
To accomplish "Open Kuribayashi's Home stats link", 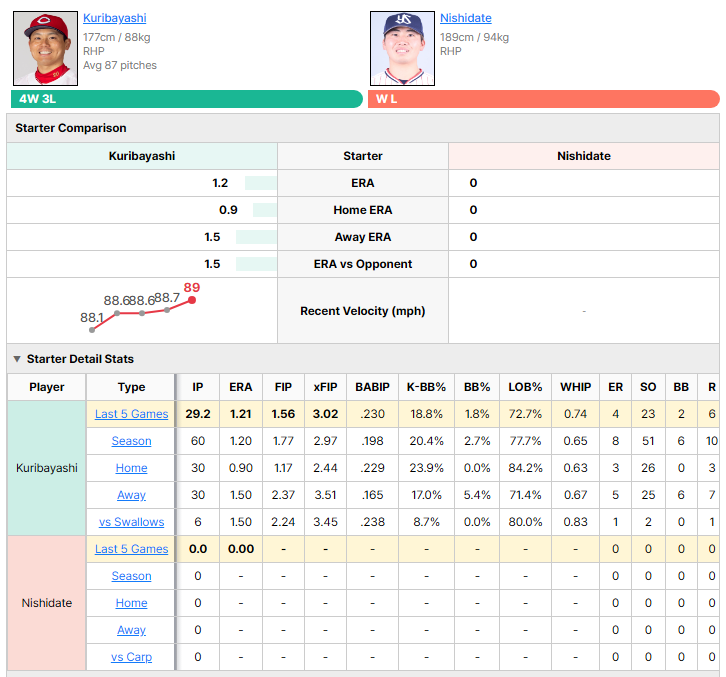I will pyautogui.click(x=131, y=468).
